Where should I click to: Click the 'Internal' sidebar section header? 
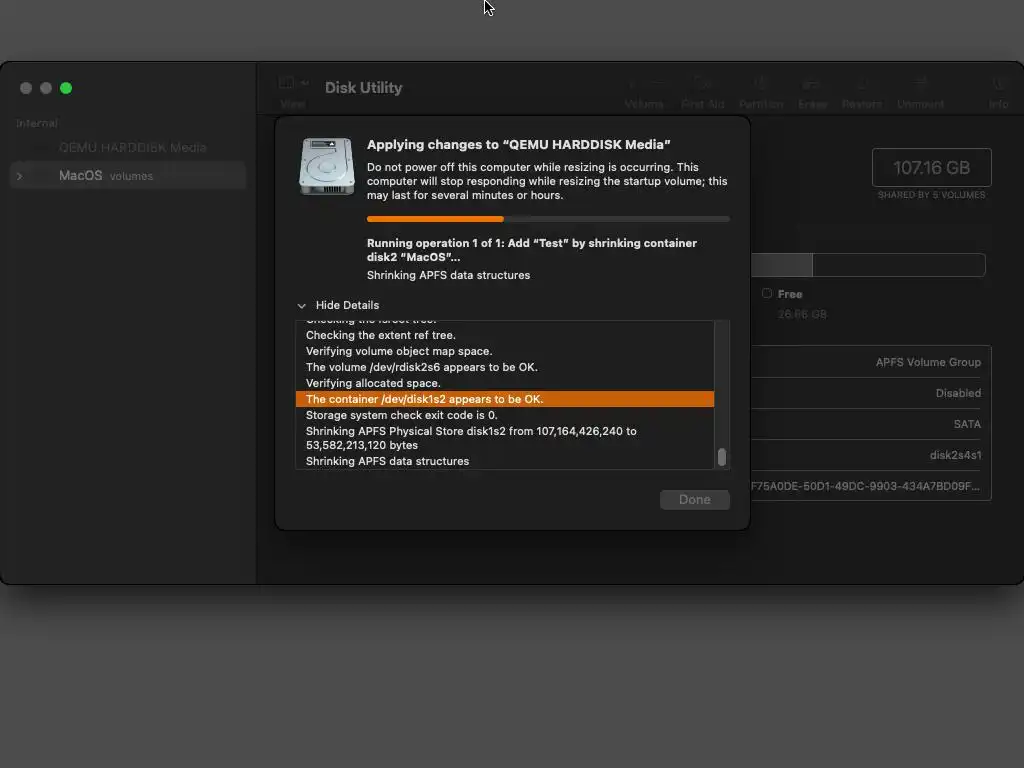point(37,123)
